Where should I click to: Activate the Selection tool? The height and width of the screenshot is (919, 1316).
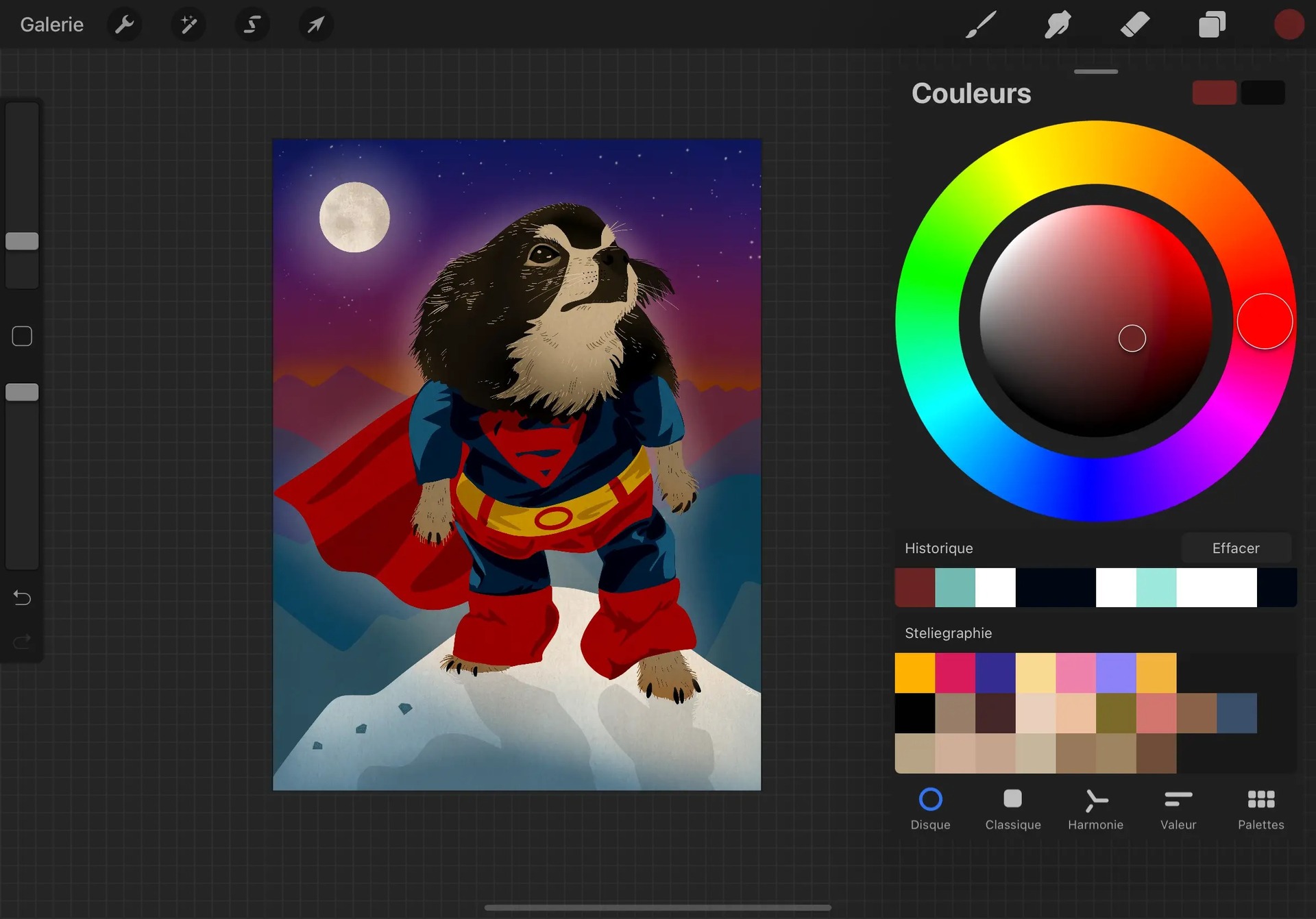pyautogui.click(x=252, y=25)
